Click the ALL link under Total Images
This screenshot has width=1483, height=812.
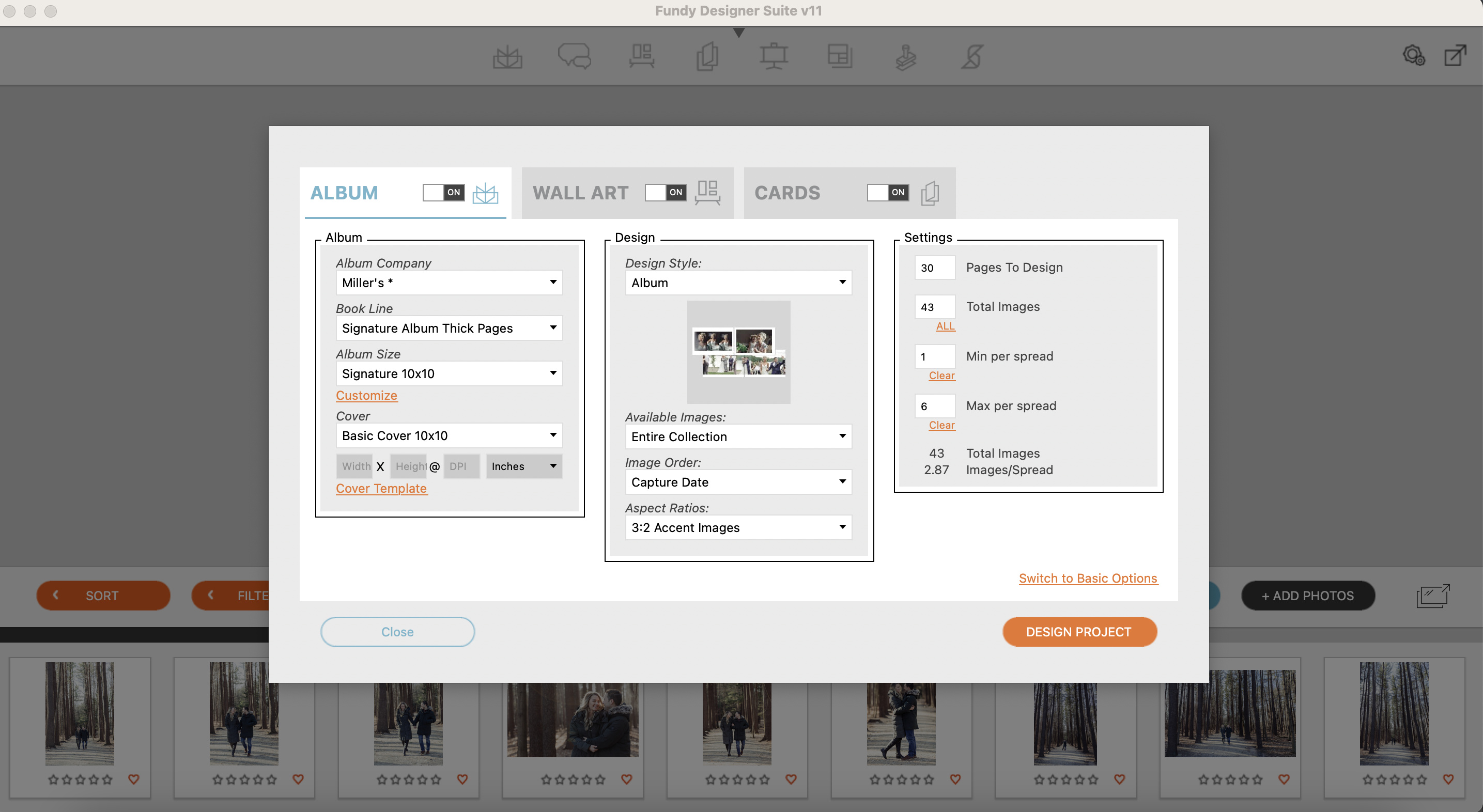945,326
